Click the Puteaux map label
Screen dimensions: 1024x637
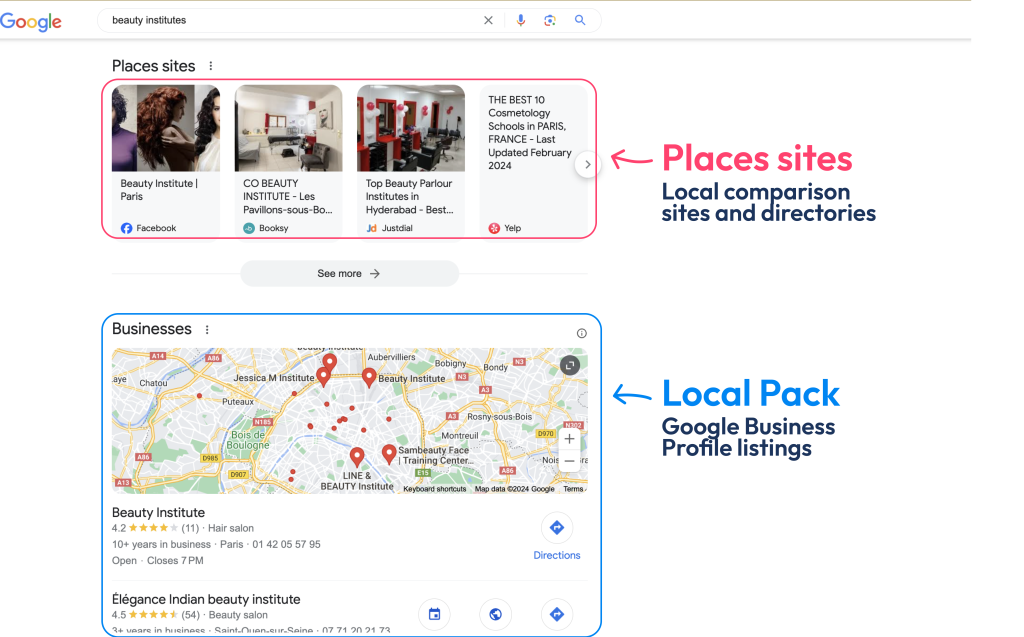(238, 402)
